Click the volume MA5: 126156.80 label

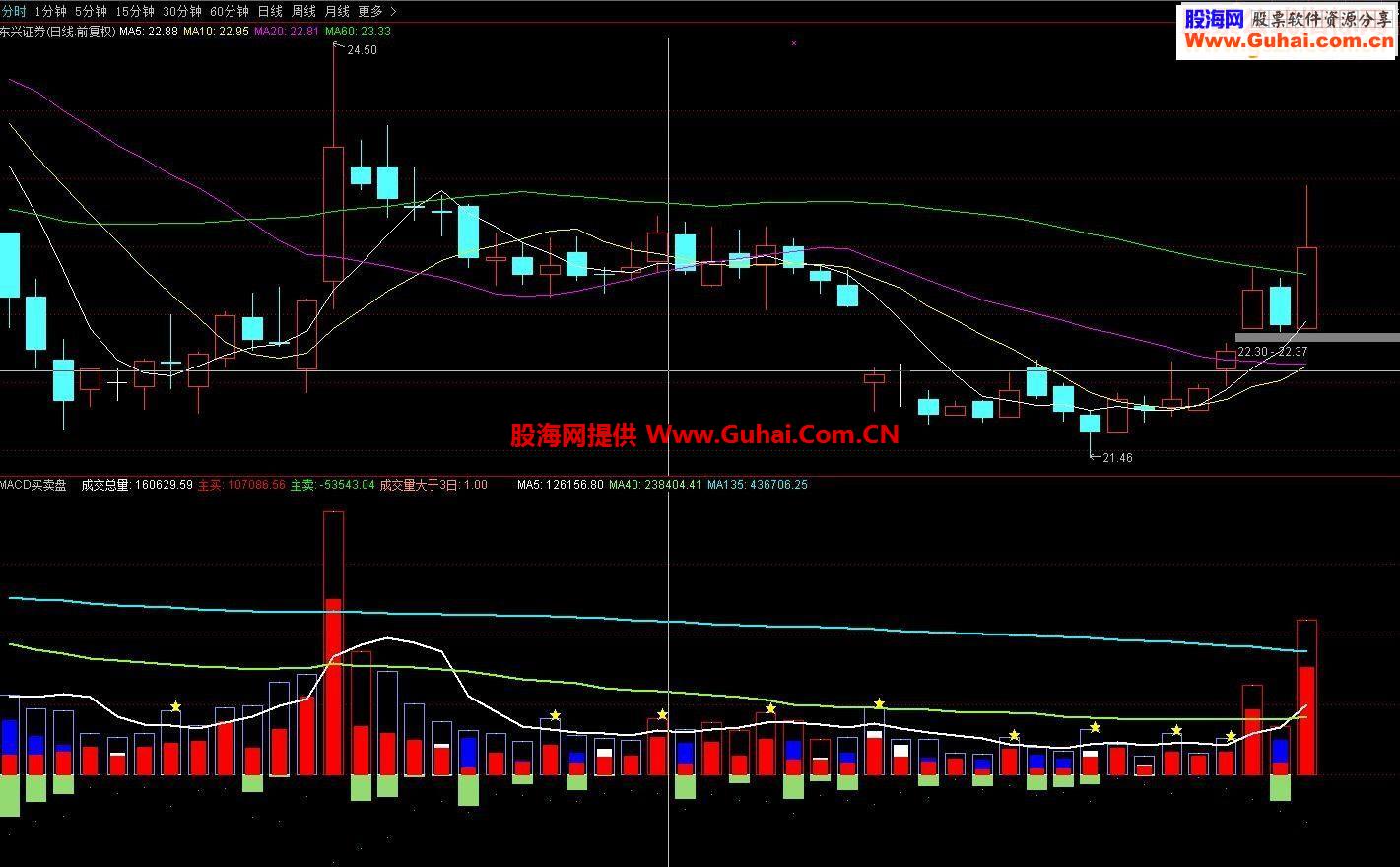click(x=561, y=485)
